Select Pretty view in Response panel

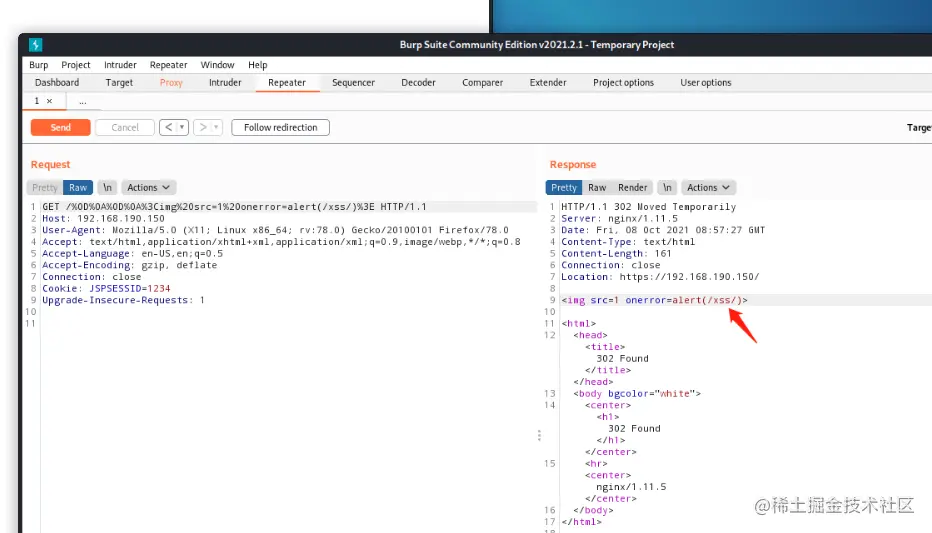point(563,187)
